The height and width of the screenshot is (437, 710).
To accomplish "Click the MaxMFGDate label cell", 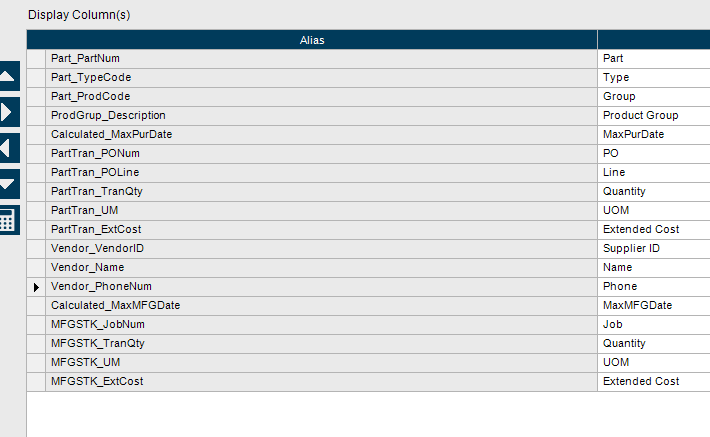I will pyautogui.click(x=653, y=306).
